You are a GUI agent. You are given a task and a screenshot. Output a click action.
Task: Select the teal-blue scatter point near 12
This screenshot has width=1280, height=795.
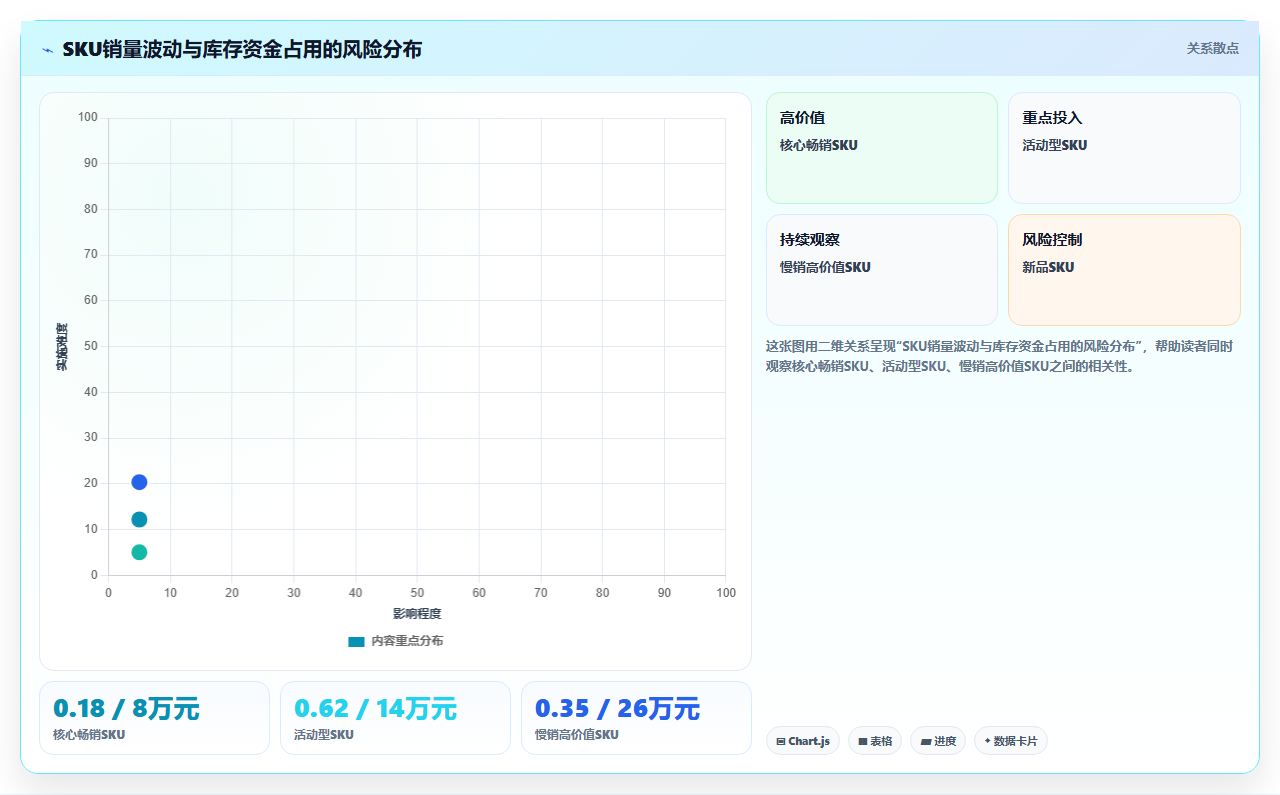point(139,519)
